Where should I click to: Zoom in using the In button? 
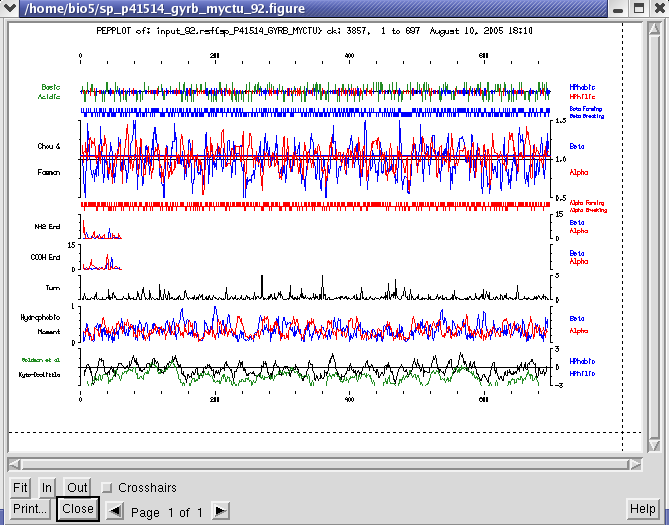pyautogui.click(x=47, y=487)
